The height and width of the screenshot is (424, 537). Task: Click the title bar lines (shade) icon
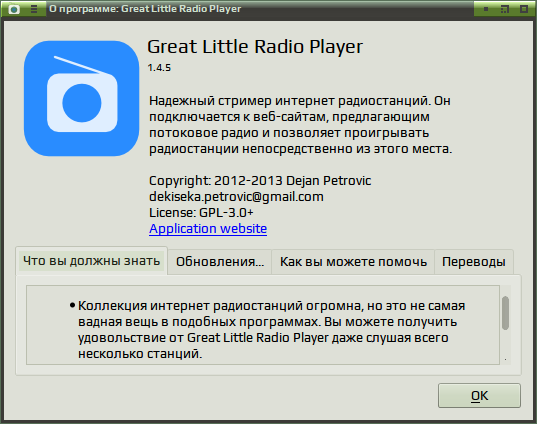point(34,9)
